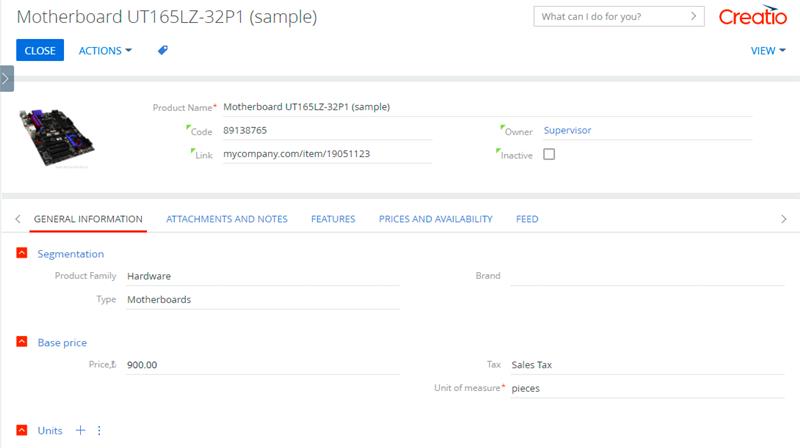The image size is (800, 448).
Task: Click the Units section title
Action: coord(50,431)
